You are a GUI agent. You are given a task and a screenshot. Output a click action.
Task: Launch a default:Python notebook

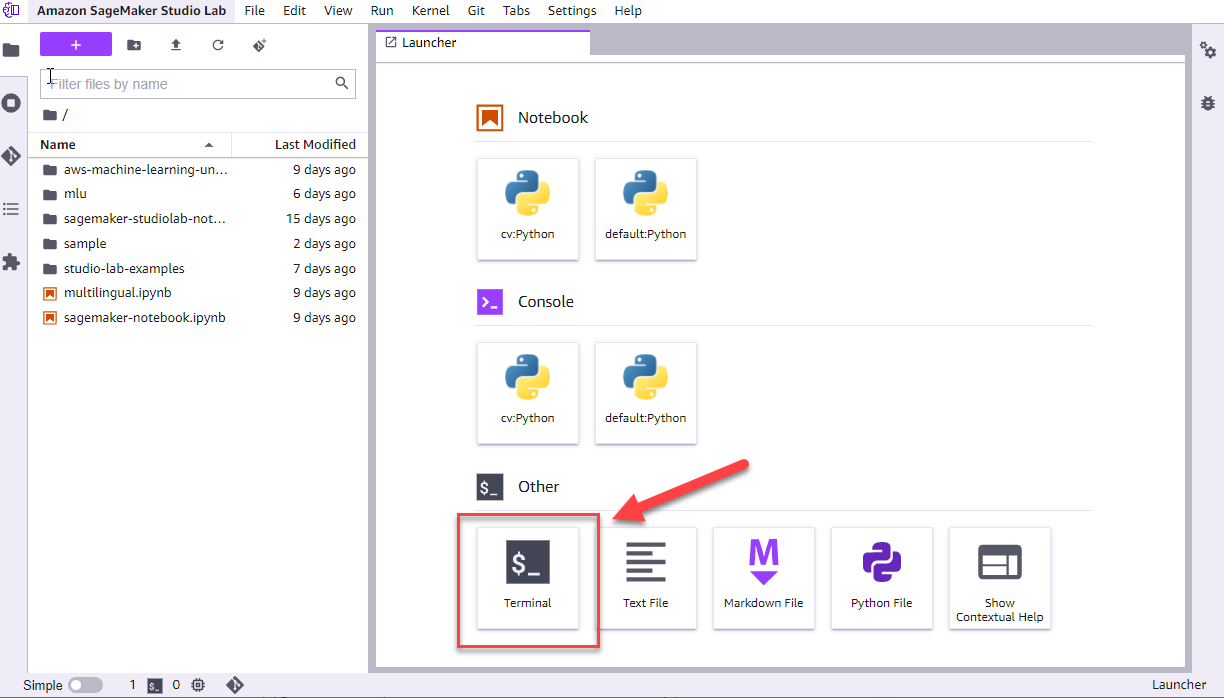[x=646, y=209]
